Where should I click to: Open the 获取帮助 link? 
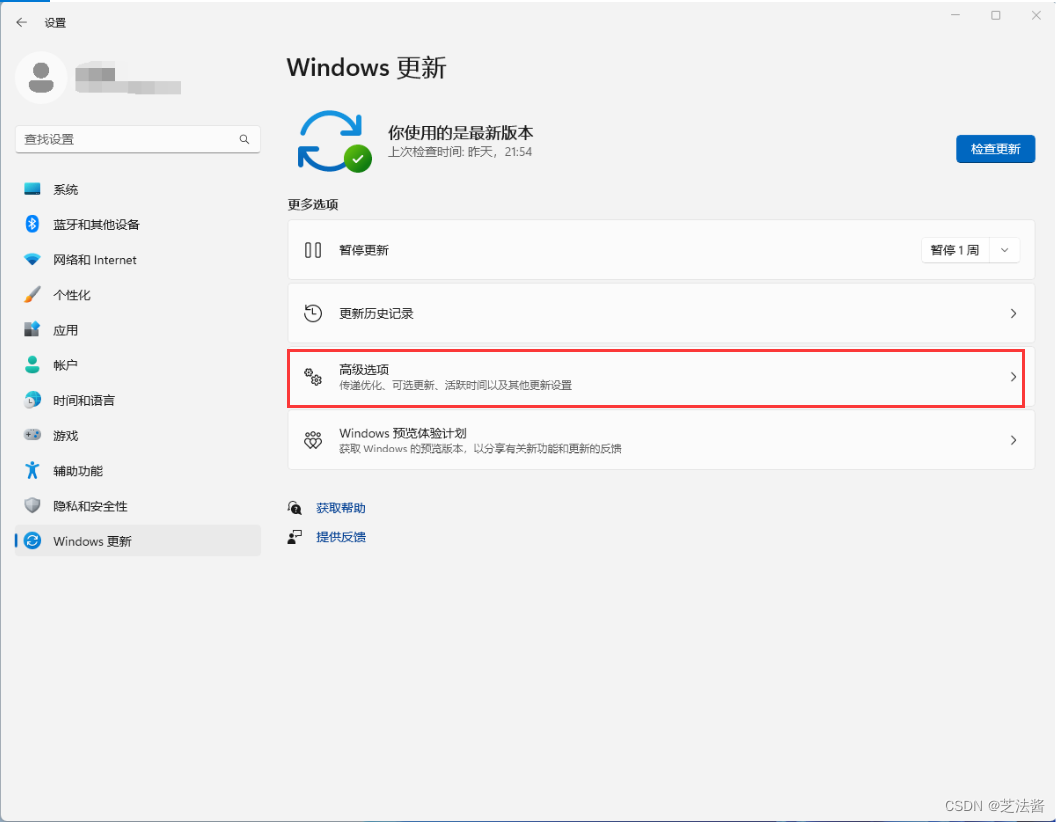[341, 508]
